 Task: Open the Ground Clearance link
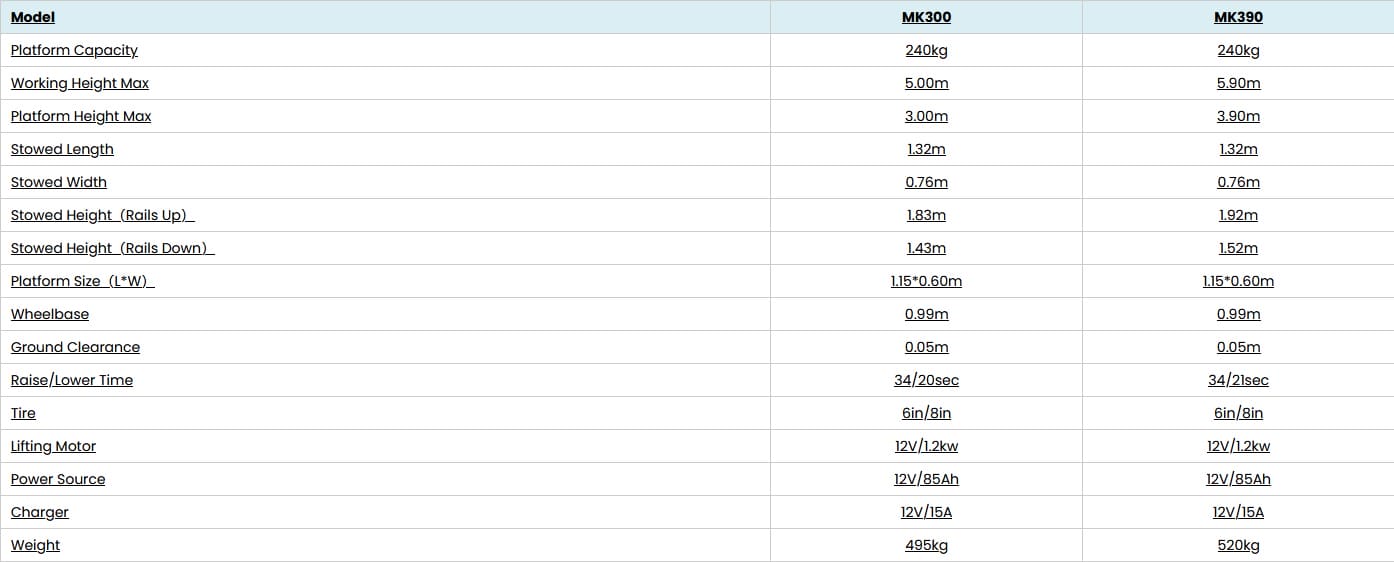(75, 347)
